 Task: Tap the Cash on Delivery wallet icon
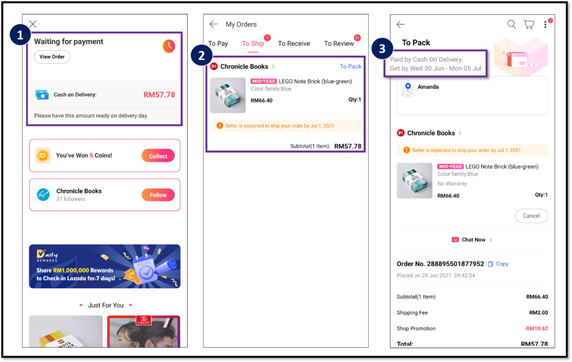pyautogui.click(x=42, y=95)
